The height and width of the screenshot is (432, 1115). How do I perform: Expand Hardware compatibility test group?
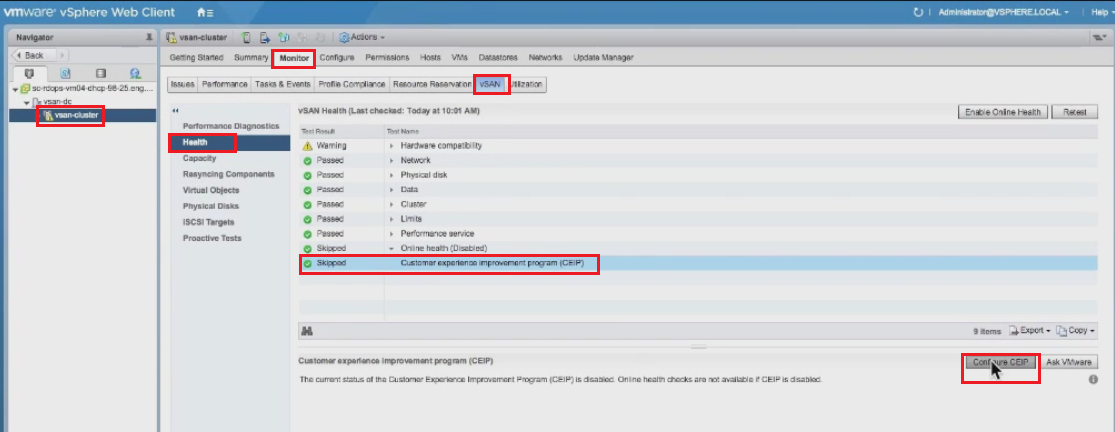[391, 146]
